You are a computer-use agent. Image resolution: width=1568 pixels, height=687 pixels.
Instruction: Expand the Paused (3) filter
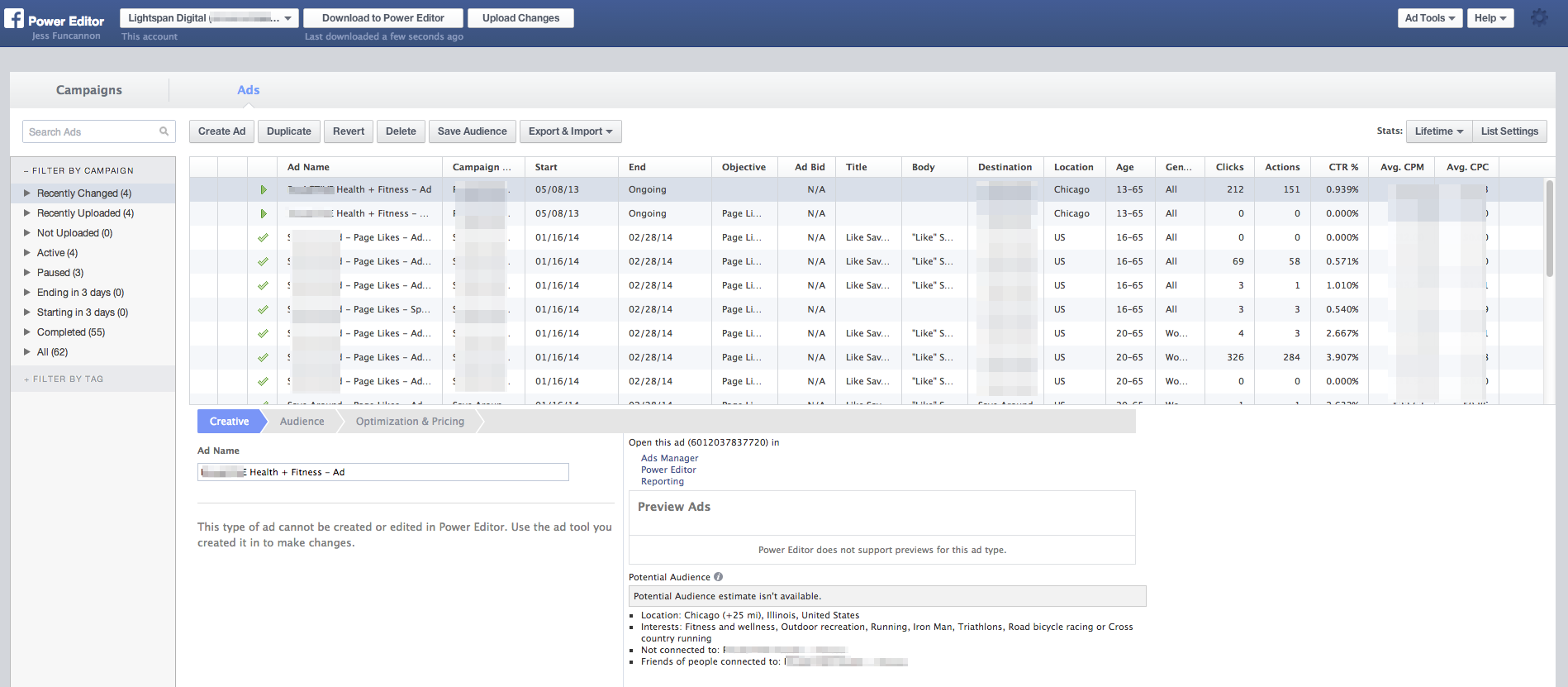(27, 272)
